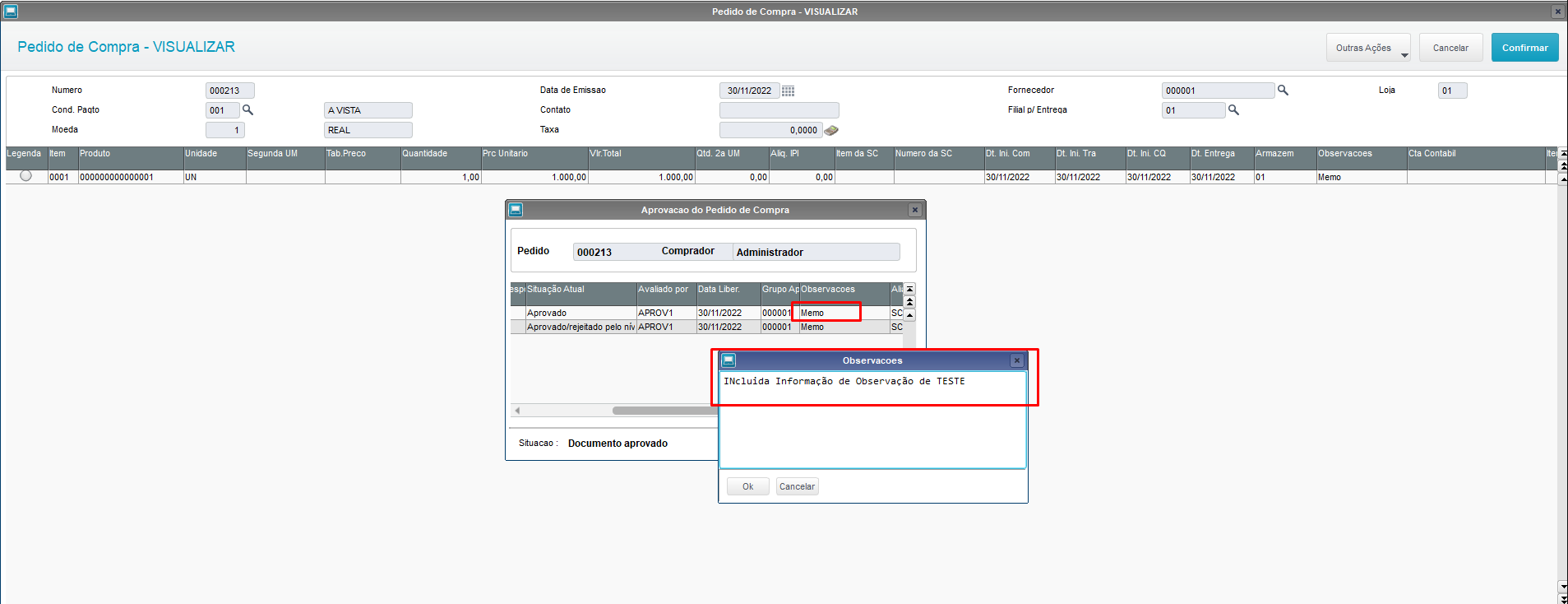This screenshot has width=1568, height=604.
Task: Click the main grid scrollbar down arrow
Action: pyautogui.click(x=1562, y=587)
